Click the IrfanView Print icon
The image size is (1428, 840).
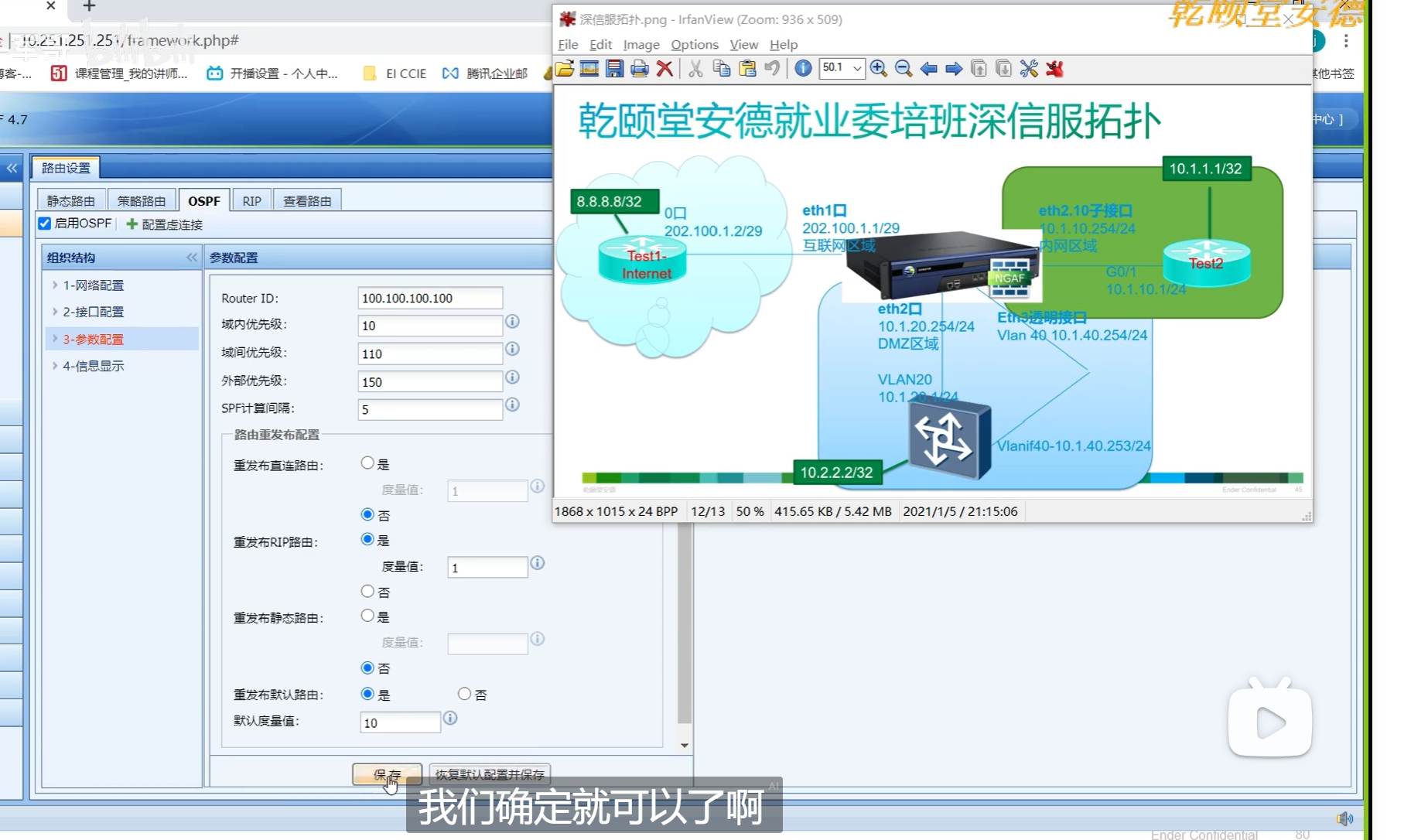tap(639, 69)
